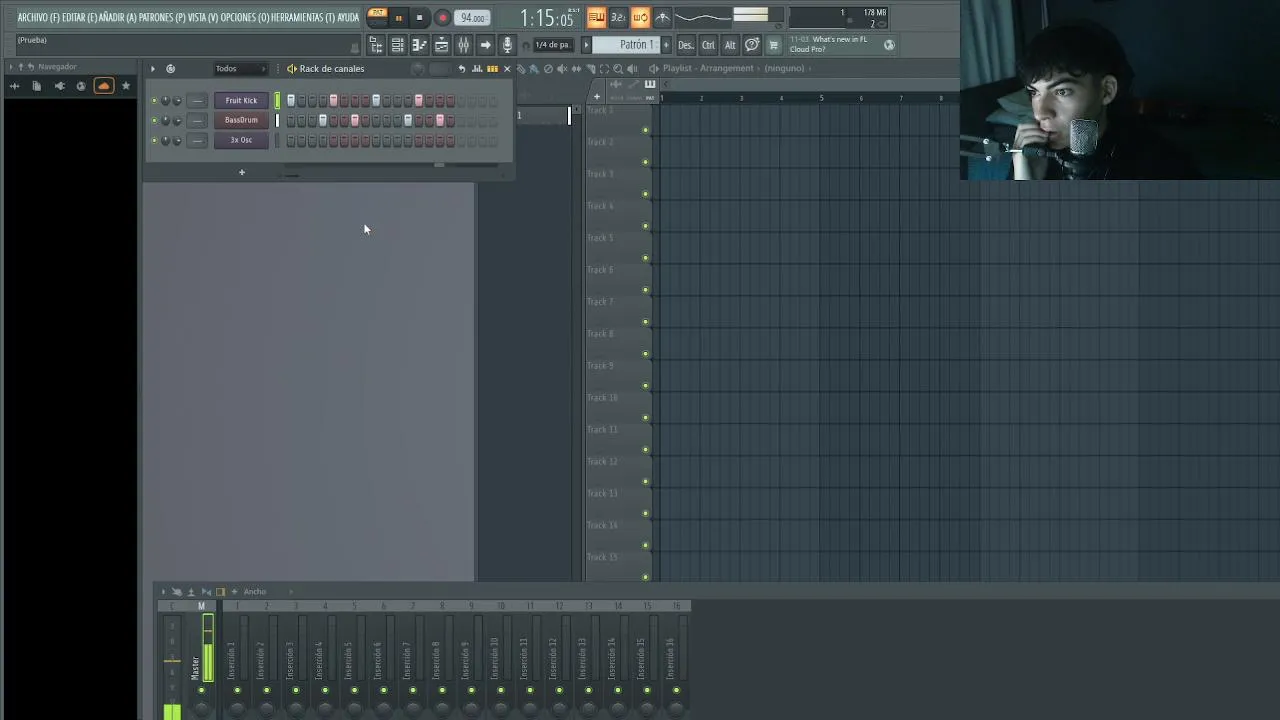Click the globe online news icon

(x=889, y=44)
